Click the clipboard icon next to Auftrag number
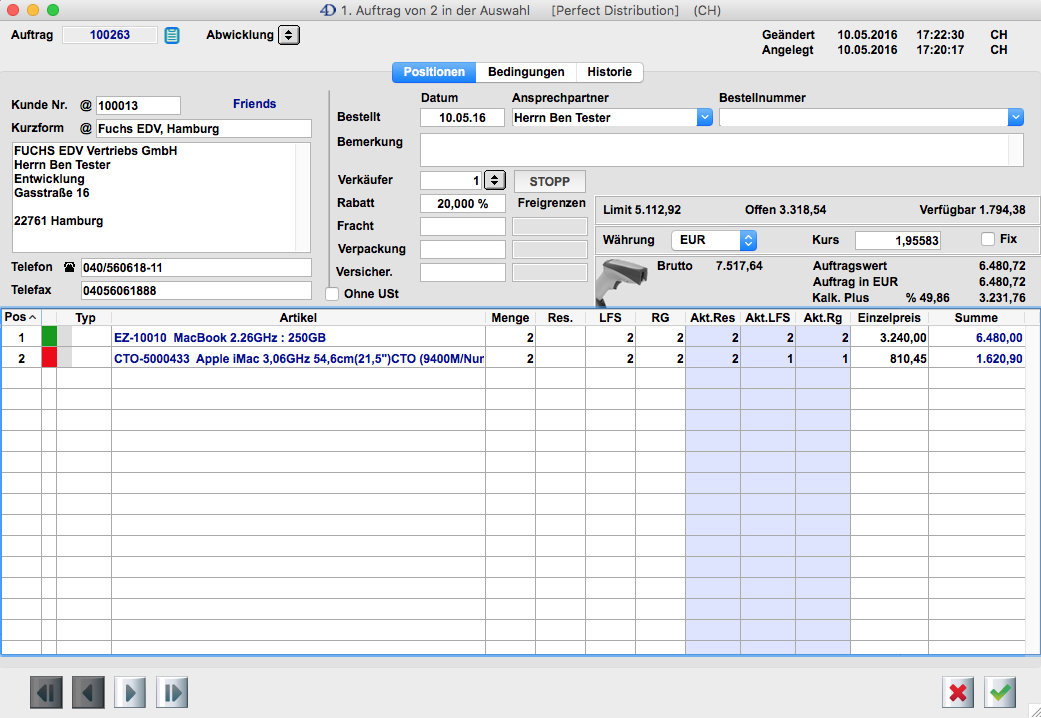Screen dimensions: 1041x718 tap(172, 35)
